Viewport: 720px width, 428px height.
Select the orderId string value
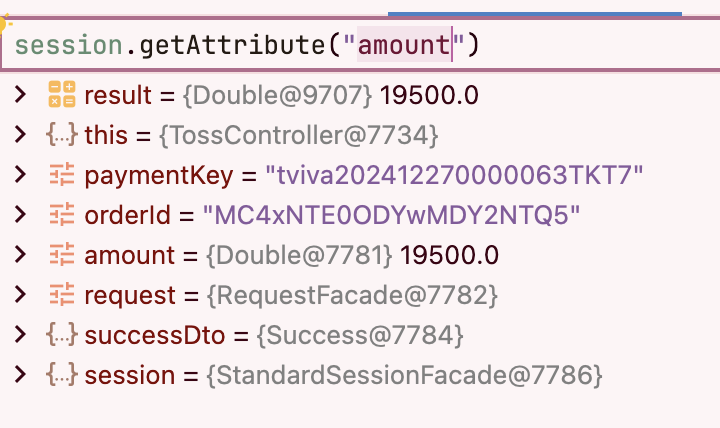[x=391, y=215]
